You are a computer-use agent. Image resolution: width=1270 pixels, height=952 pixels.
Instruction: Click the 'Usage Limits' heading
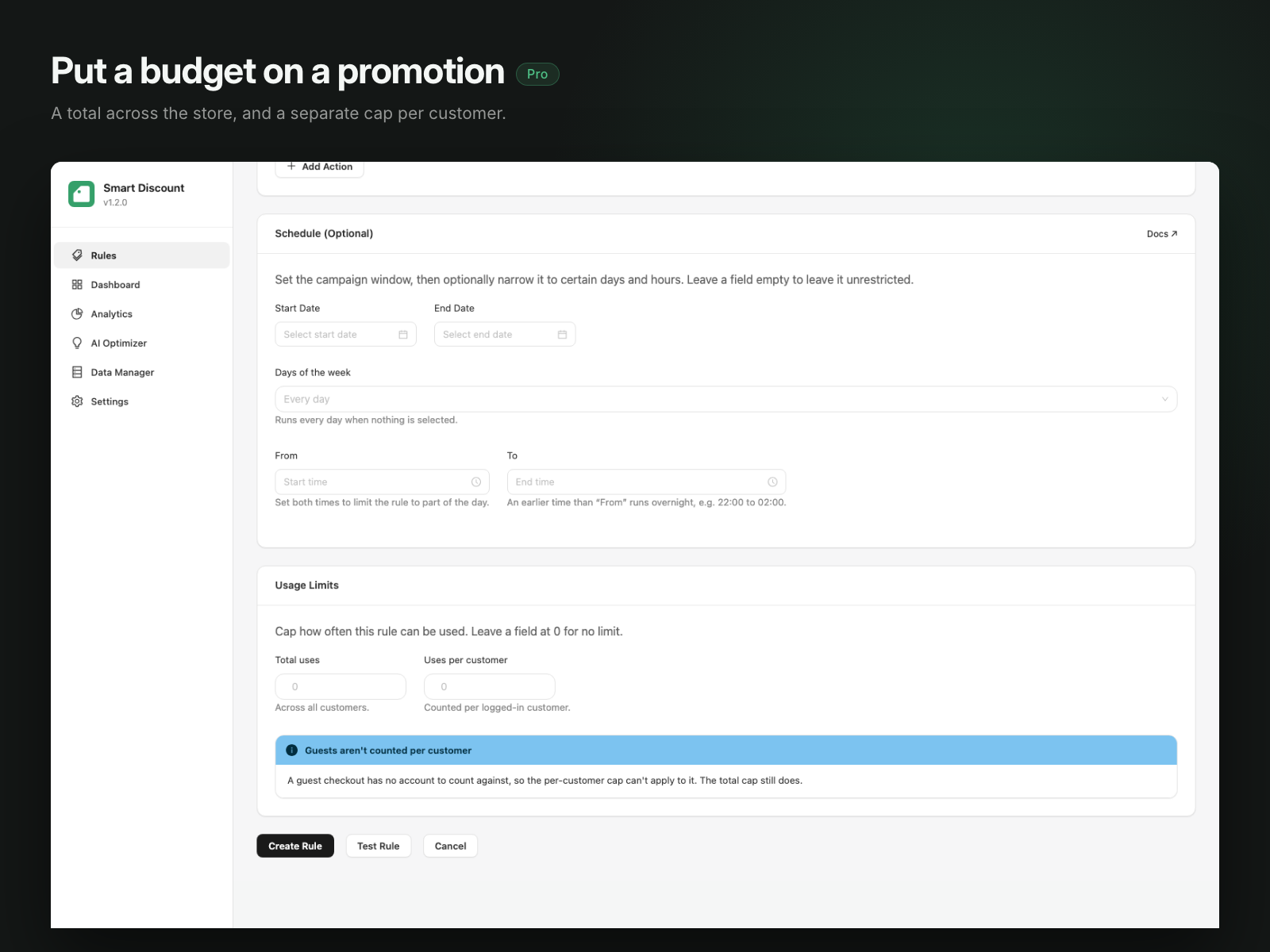(306, 585)
